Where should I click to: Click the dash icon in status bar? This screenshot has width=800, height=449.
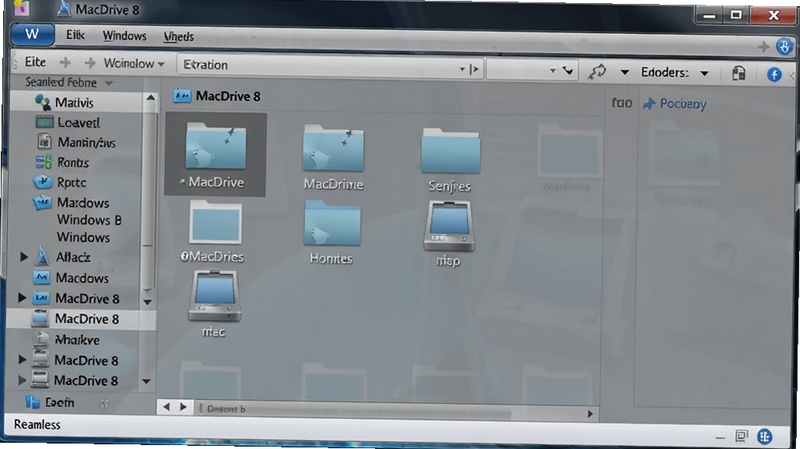[x=720, y=437]
